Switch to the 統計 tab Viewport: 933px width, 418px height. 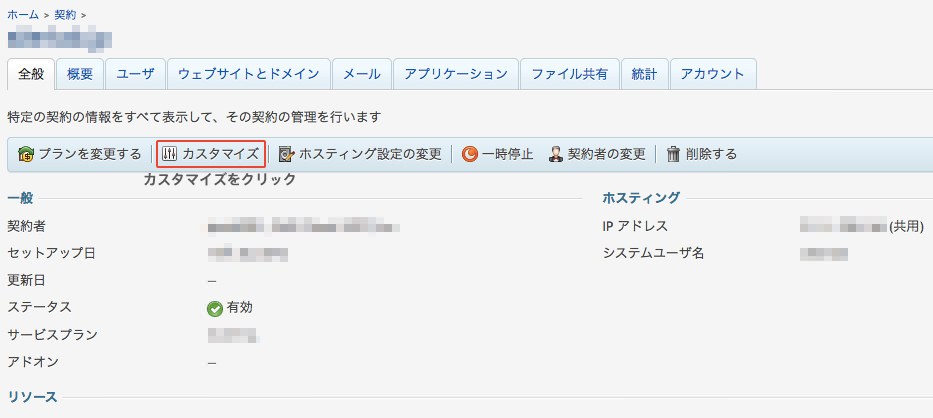pyautogui.click(x=644, y=74)
